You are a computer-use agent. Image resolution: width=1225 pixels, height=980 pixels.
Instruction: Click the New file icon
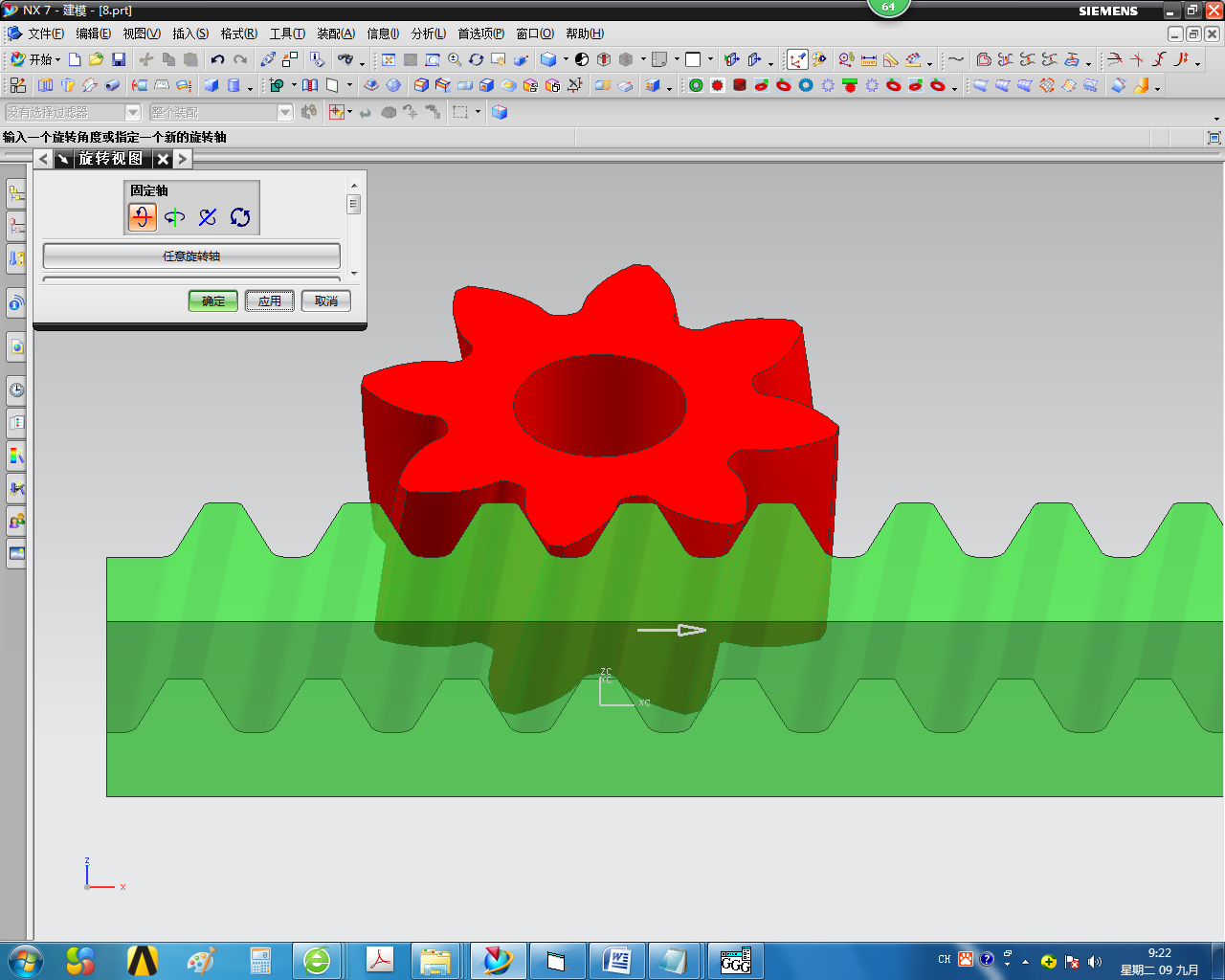coord(75,59)
